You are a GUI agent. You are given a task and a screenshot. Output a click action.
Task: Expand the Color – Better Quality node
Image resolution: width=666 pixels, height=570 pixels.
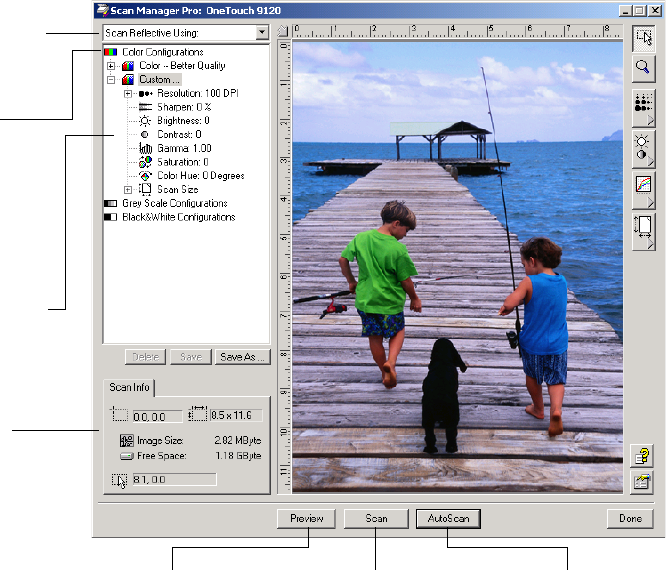coord(112,66)
